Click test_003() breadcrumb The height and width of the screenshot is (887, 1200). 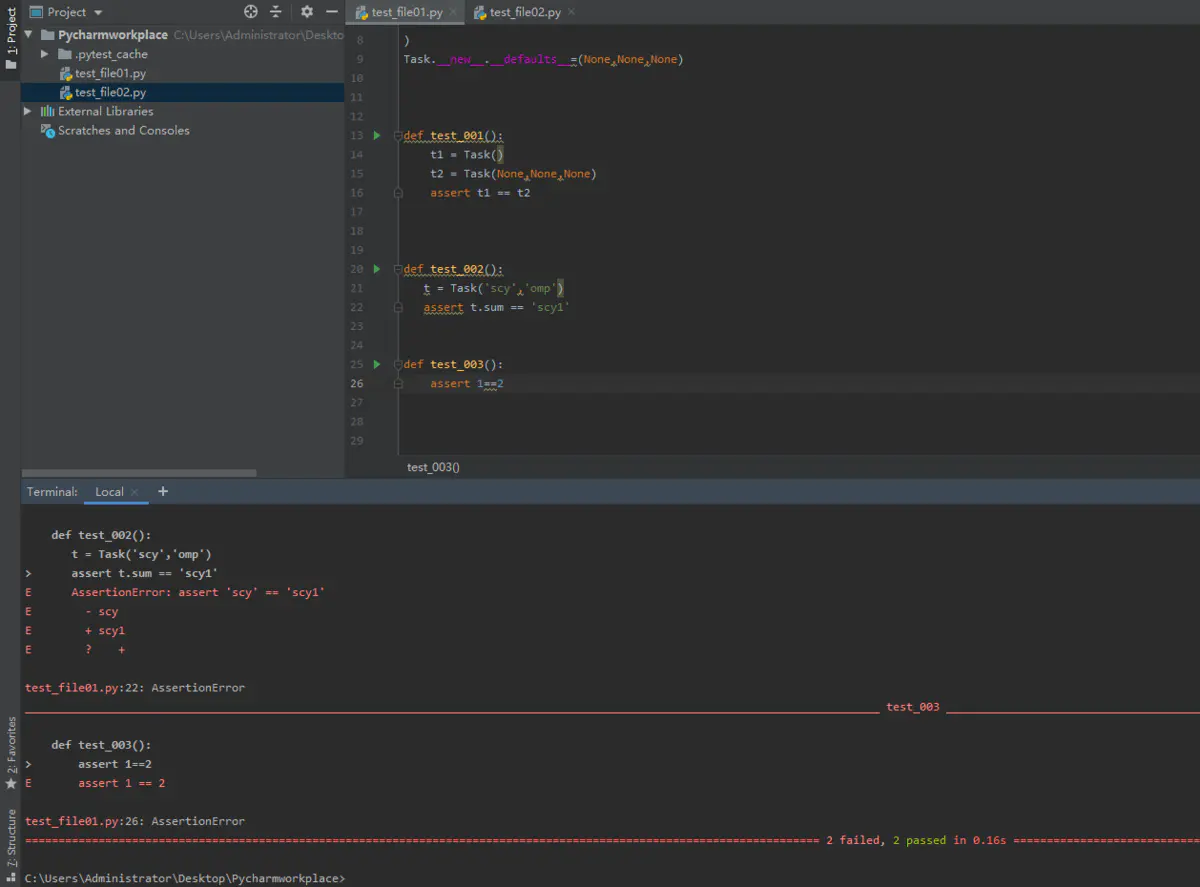(x=433, y=467)
